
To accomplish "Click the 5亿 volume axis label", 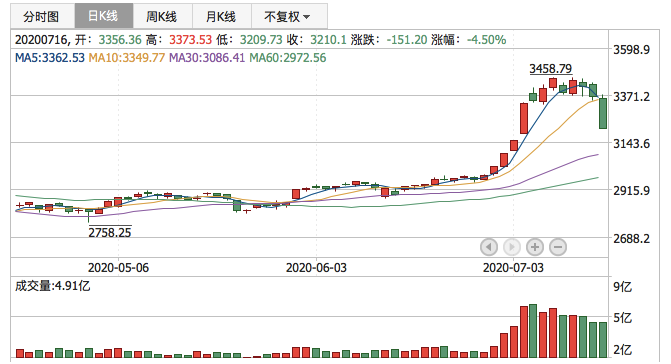I will pyautogui.click(x=623, y=318).
